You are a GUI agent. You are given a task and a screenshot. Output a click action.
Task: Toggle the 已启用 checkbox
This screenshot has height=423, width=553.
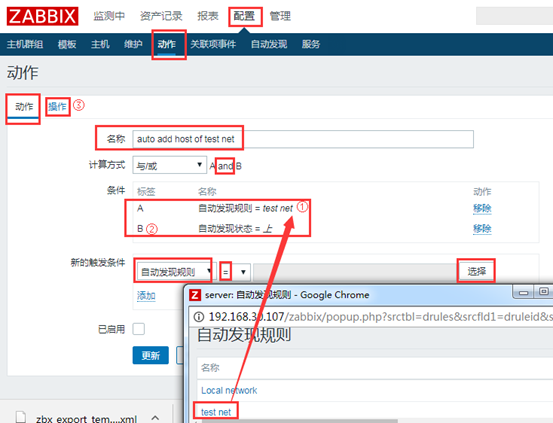point(139,329)
